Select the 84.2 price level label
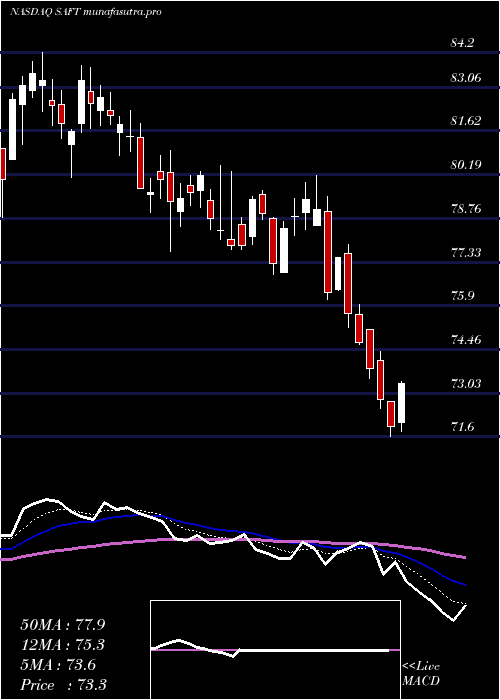The width and height of the screenshot is (500, 700). pos(463,43)
